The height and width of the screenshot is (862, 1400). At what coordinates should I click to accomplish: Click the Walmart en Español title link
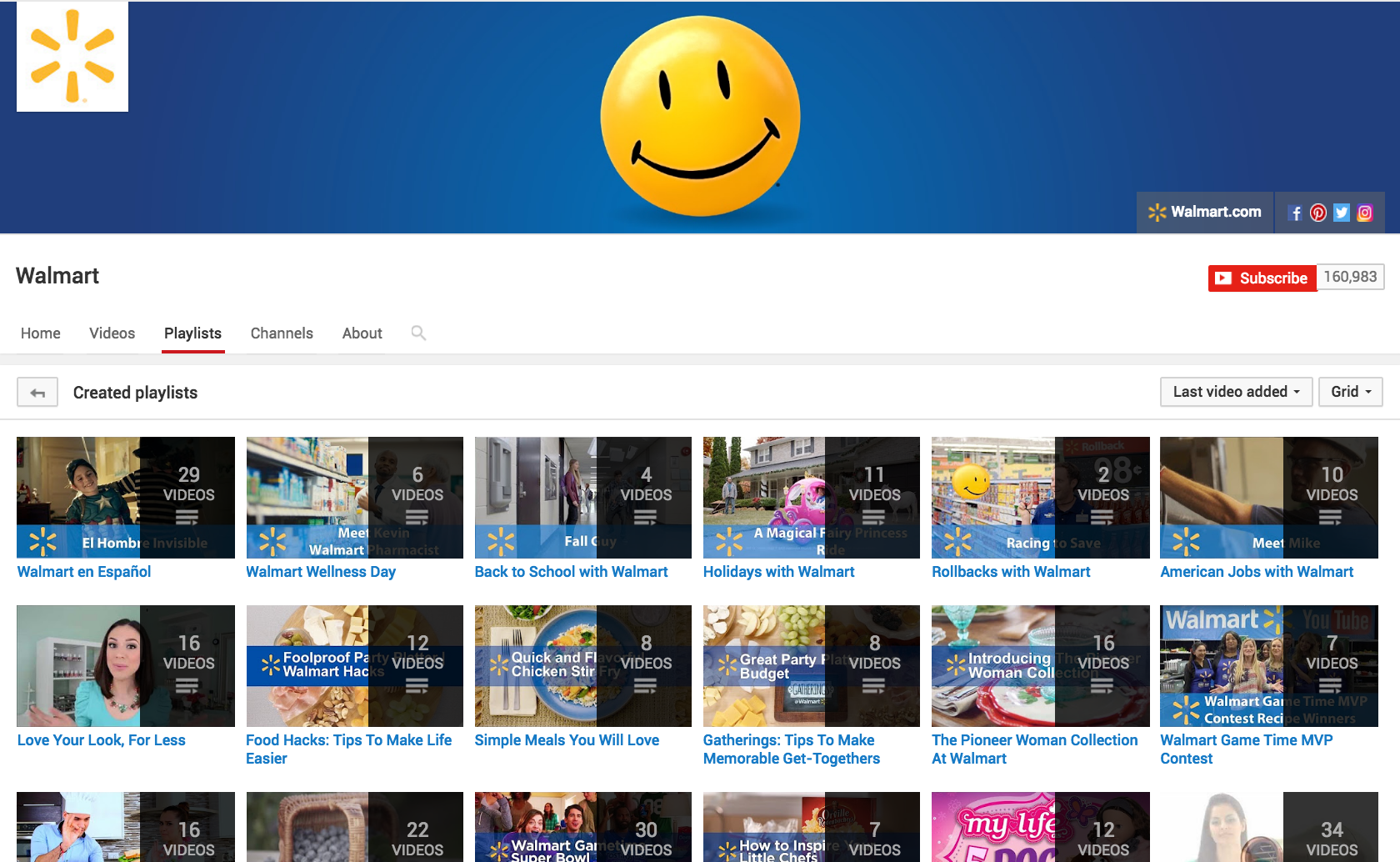tap(84, 572)
